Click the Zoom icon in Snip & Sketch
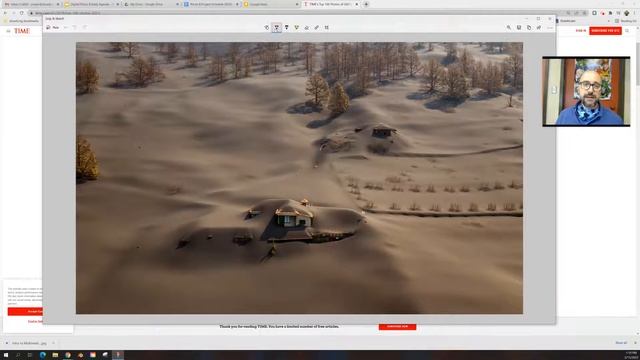The height and width of the screenshot is (360, 640). [509, 27]
